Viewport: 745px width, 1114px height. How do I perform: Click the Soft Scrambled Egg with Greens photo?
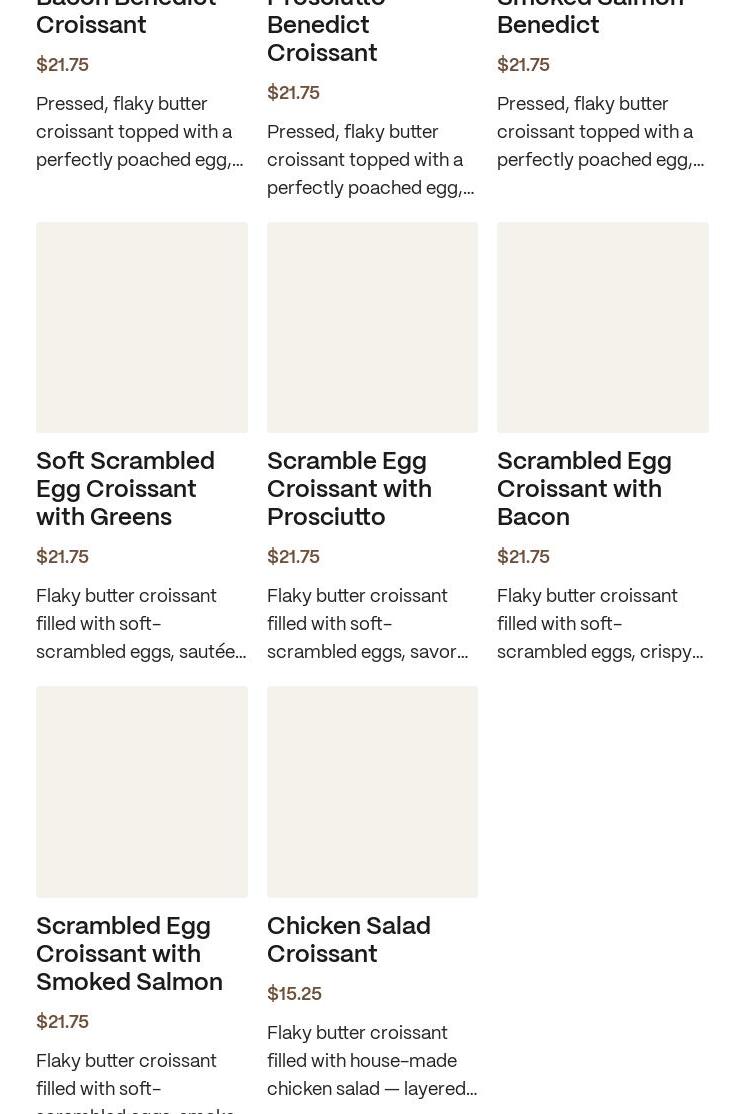click(141, 327)
